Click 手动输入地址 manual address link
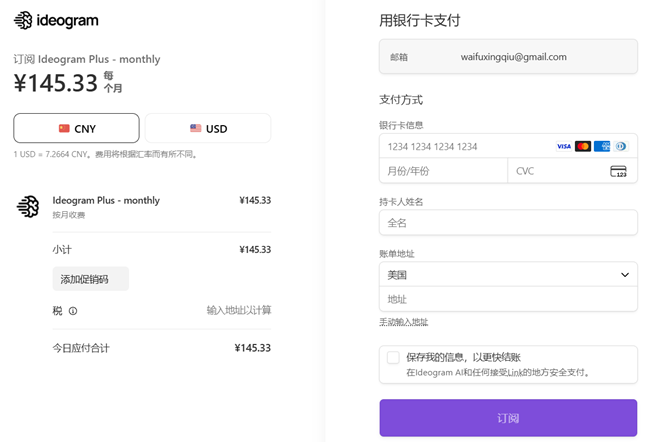 403,322
